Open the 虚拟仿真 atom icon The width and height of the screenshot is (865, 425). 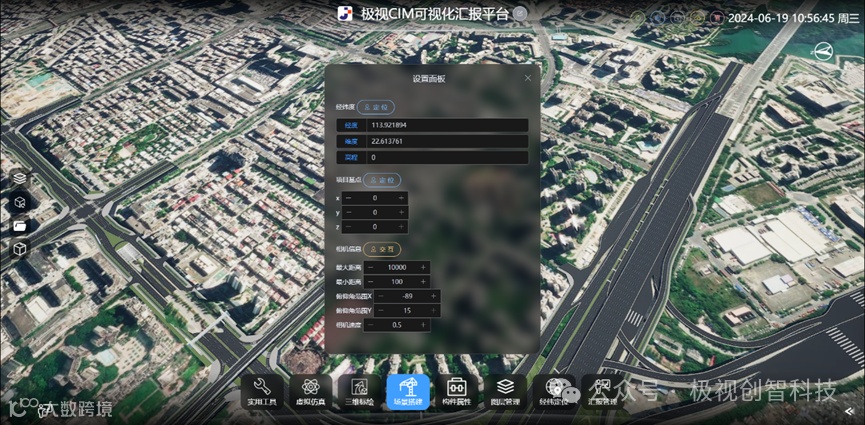[311, 392]
